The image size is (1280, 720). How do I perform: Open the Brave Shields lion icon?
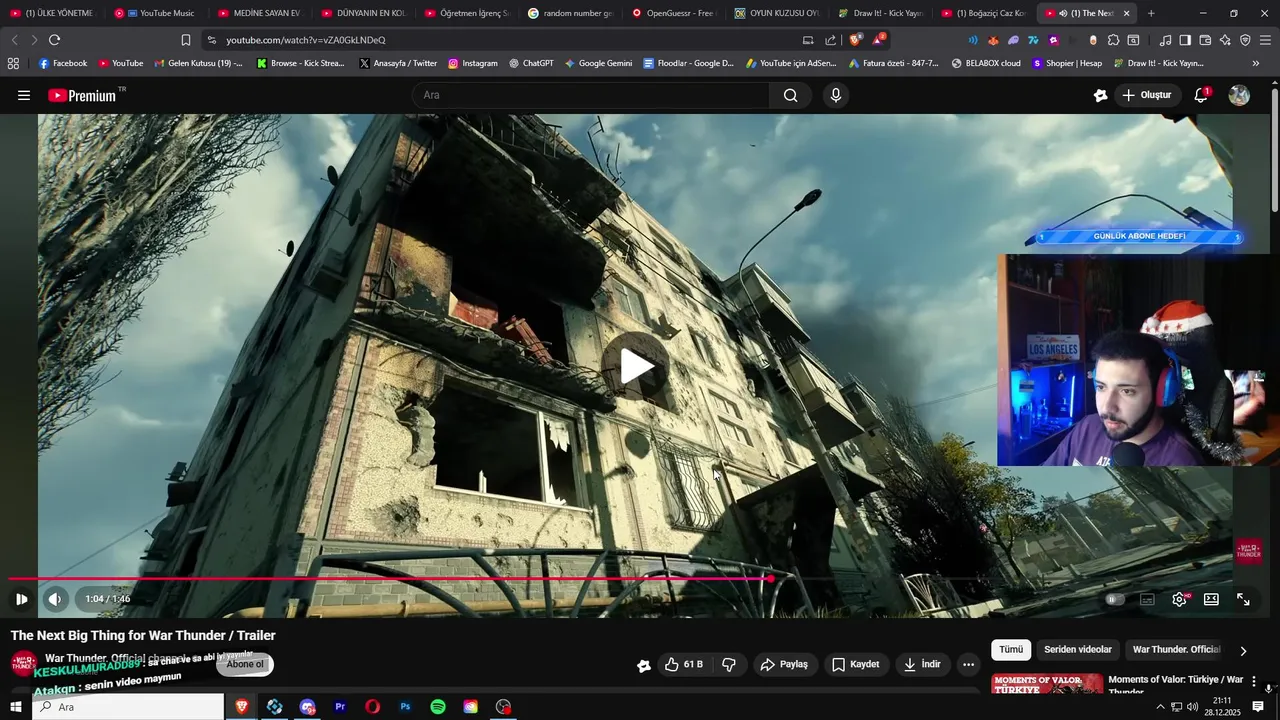click(x=855, y=40)
